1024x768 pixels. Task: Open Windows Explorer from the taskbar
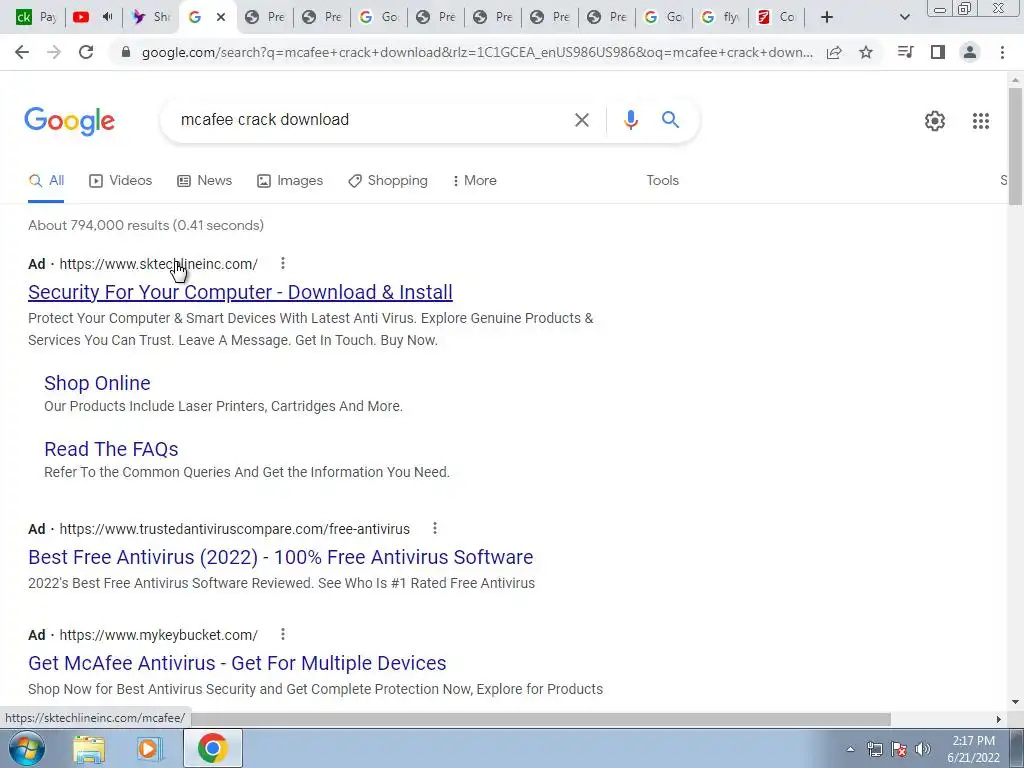[89, 748]
